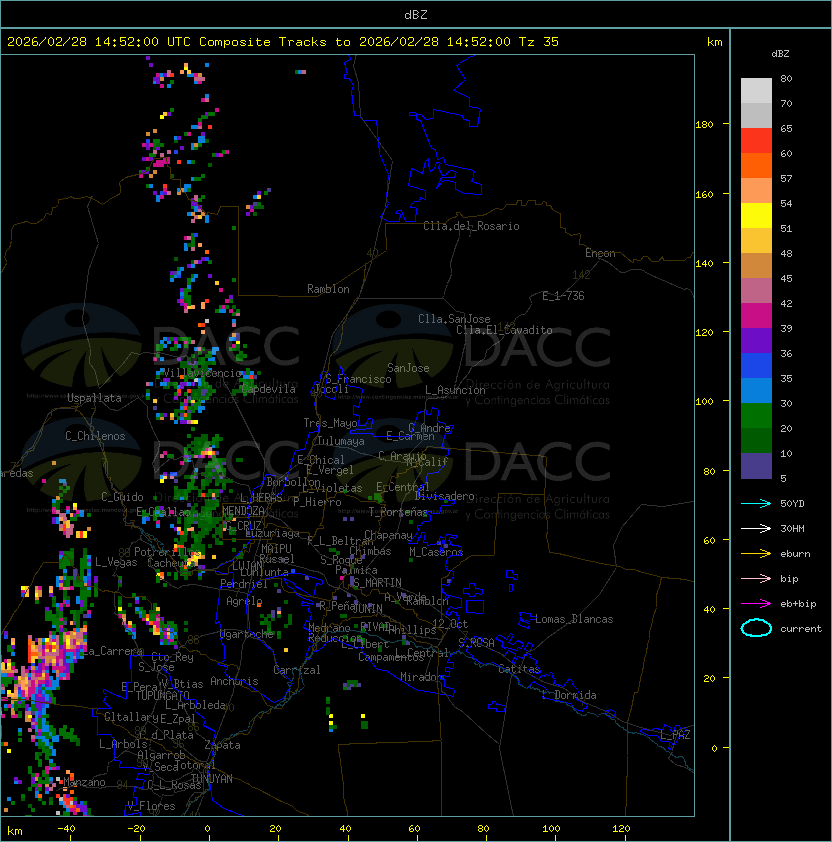Pick the light blue 30-35 dBZ swatch
Viewport: 832px width, 842px height.
click(756, 390)
